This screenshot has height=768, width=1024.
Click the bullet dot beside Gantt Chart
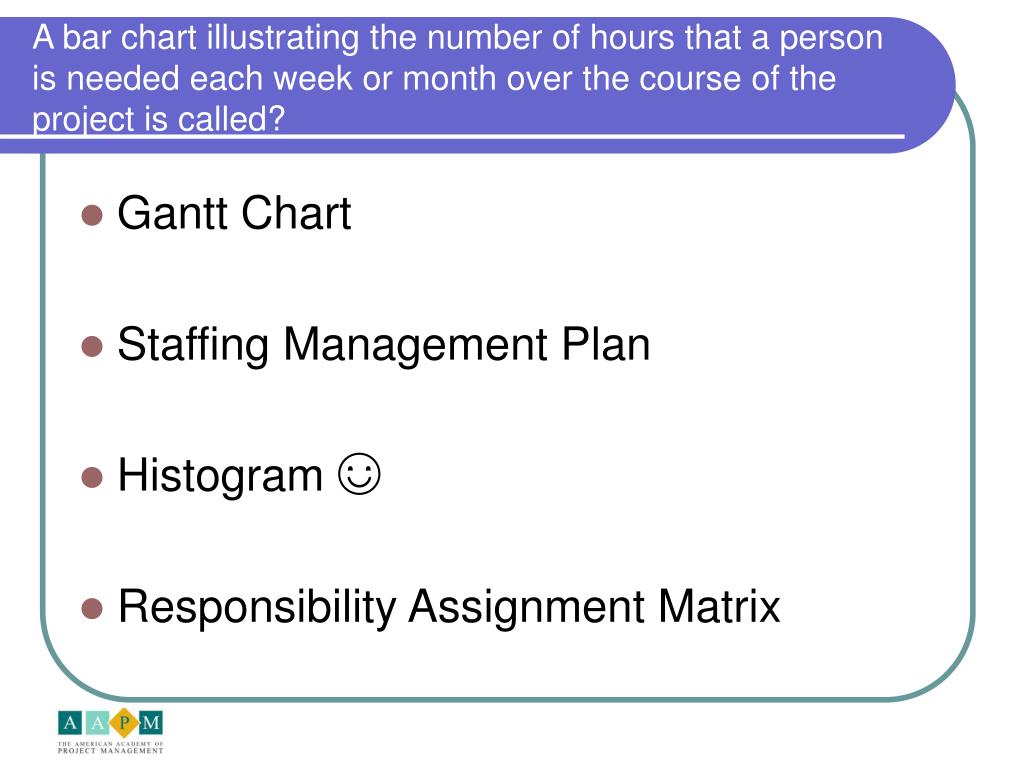pos(92,215)
